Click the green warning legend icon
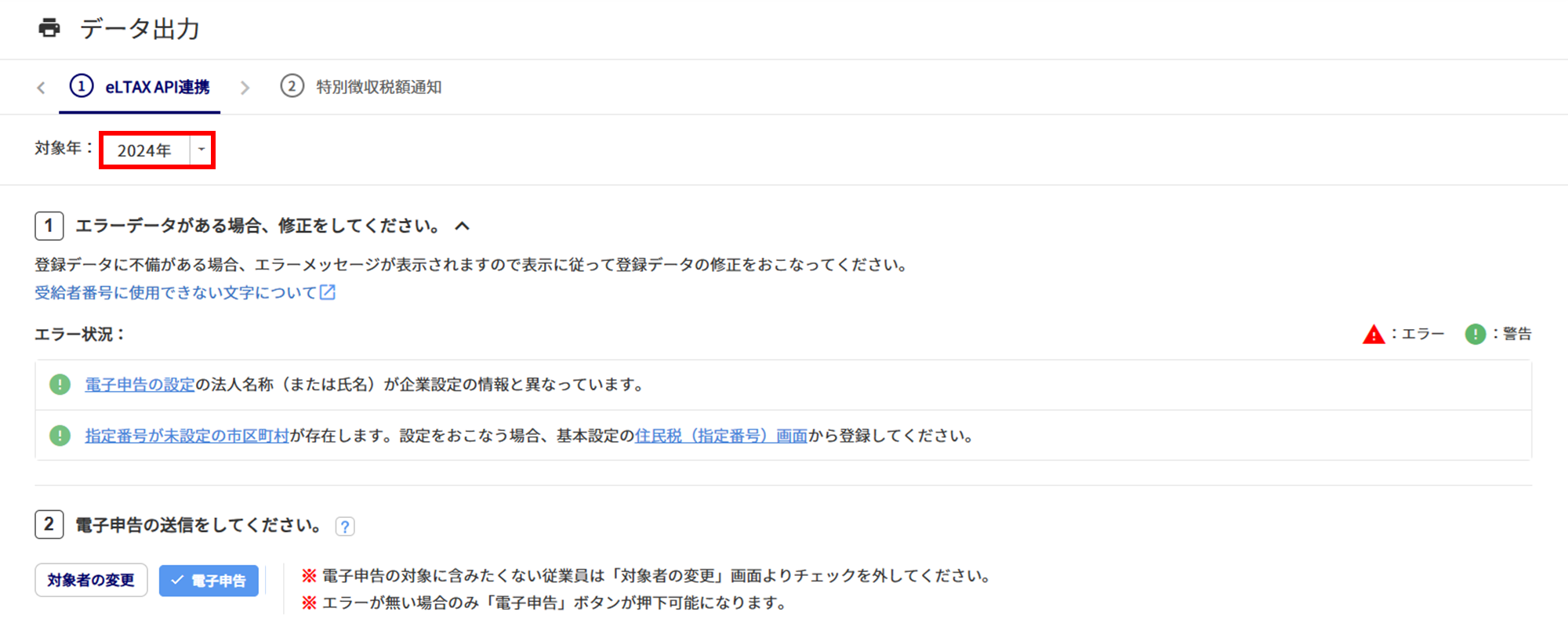 point(1475,335)
